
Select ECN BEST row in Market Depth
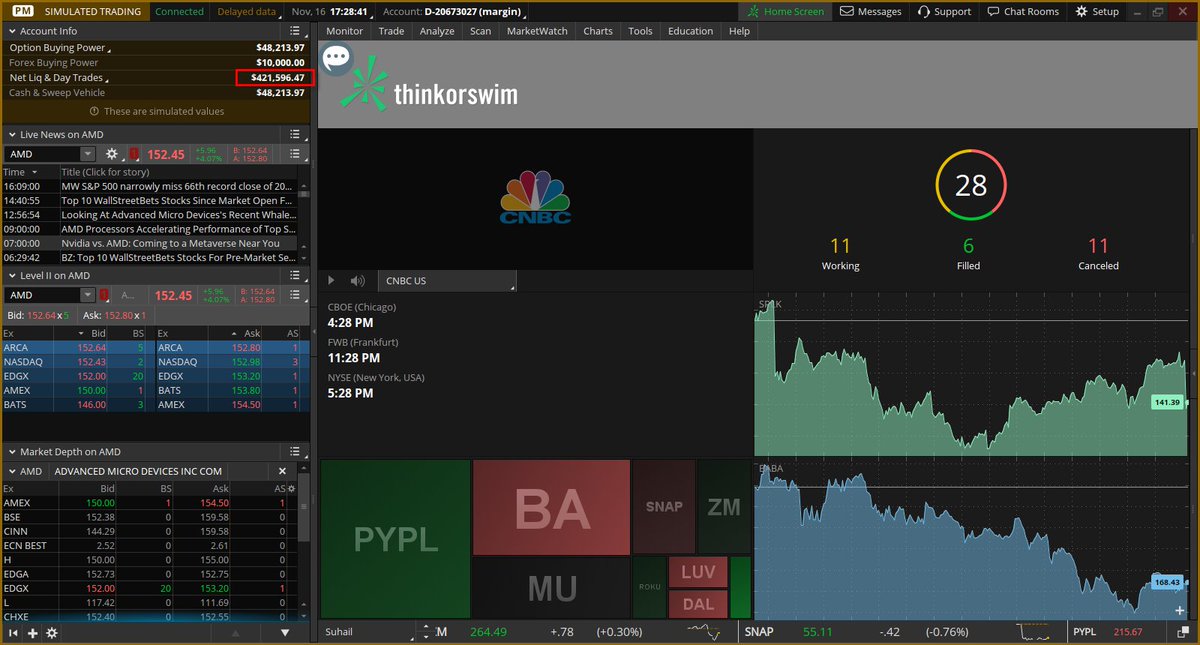(x=150, y=545)
